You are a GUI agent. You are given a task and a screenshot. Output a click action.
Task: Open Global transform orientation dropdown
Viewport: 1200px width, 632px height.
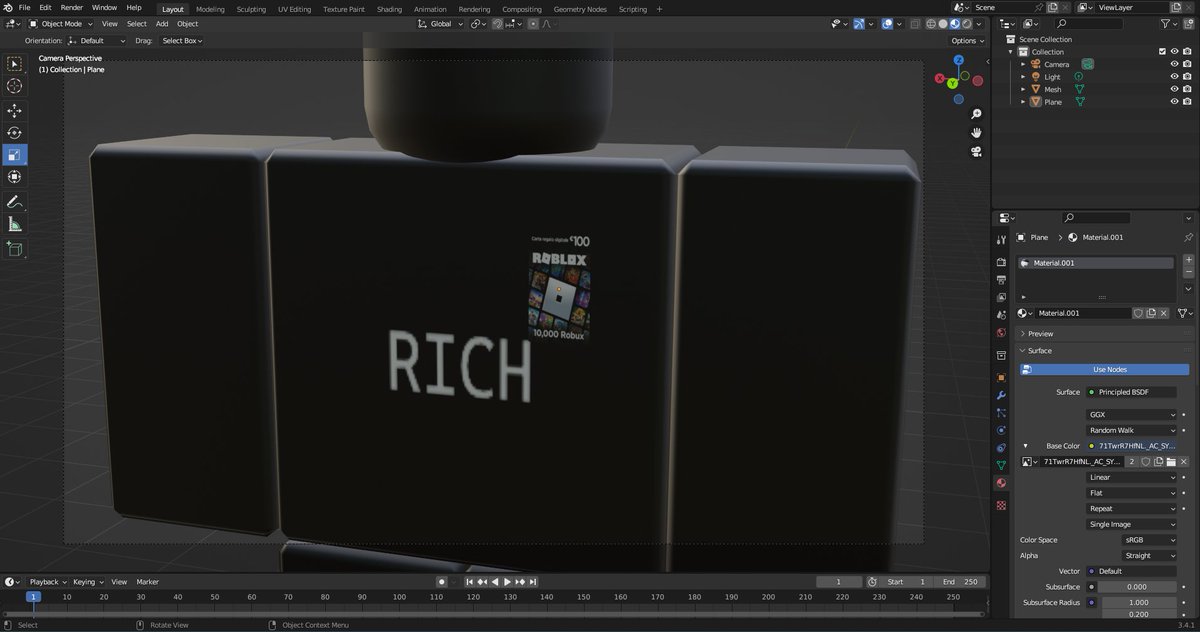click(441, 23)
